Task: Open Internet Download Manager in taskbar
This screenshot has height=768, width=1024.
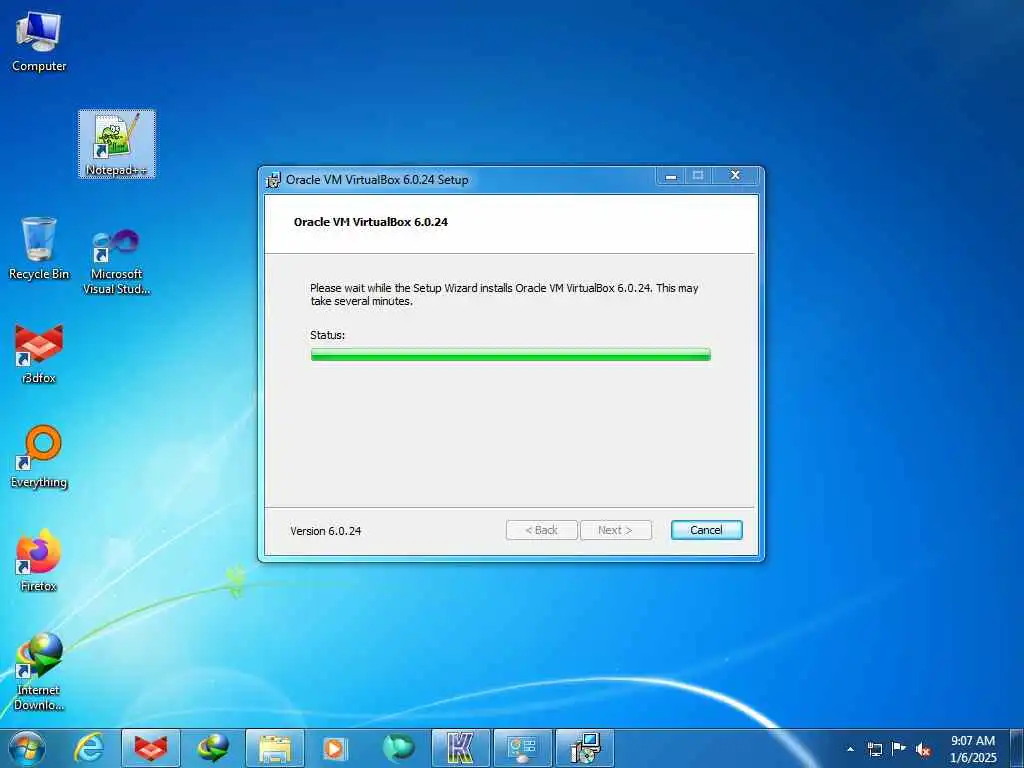Action: click(213, 748)
